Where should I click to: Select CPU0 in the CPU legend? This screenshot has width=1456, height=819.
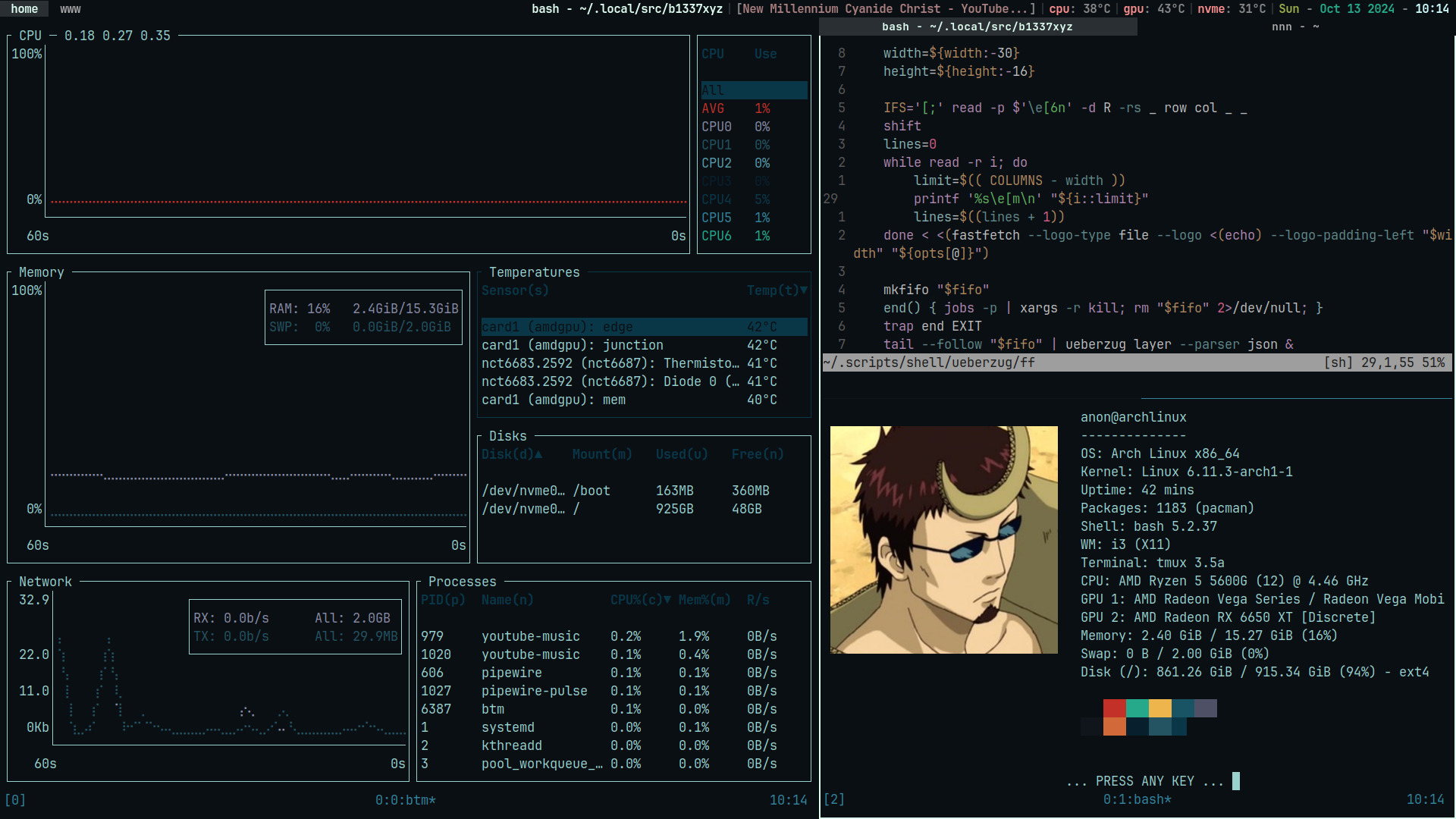pyautogui.click(x=754, y=127)
